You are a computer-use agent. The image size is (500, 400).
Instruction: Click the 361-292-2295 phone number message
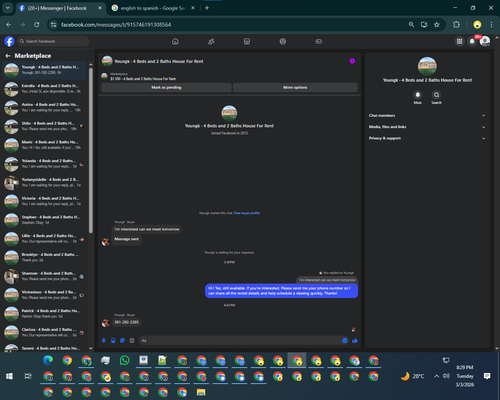(127, 322)
